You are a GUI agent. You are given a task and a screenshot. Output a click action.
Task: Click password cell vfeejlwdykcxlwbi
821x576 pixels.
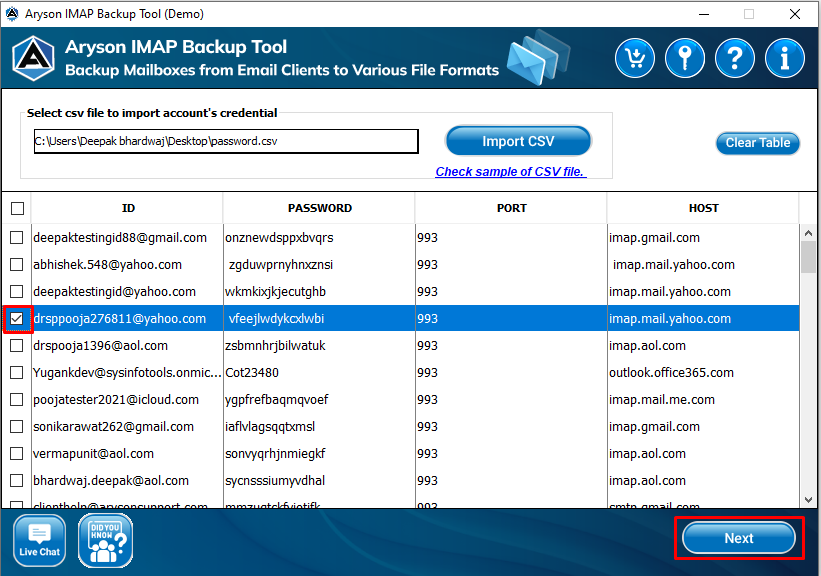point(319,318)
